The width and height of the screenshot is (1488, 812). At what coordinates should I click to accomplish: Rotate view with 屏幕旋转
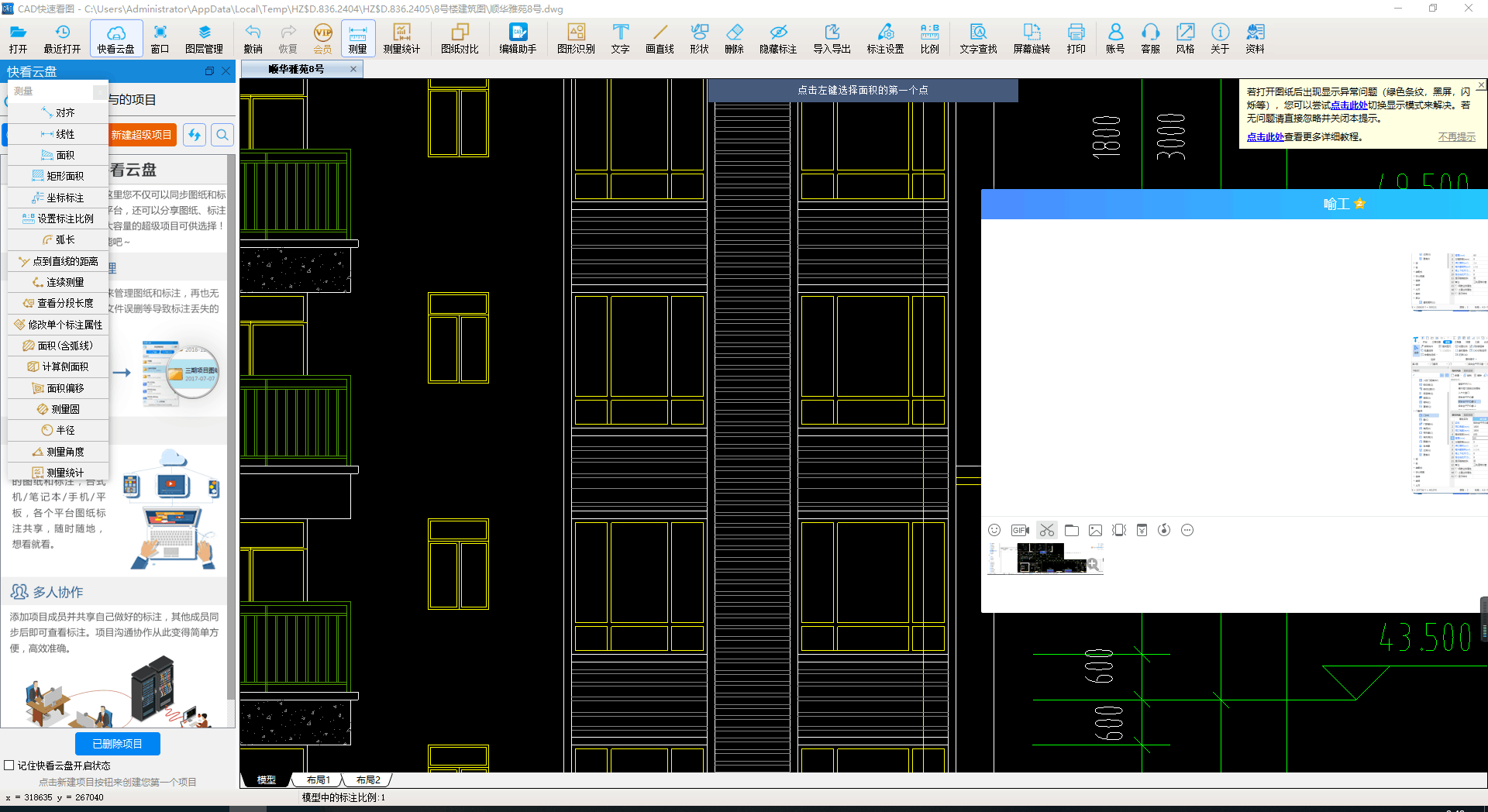1032,38
